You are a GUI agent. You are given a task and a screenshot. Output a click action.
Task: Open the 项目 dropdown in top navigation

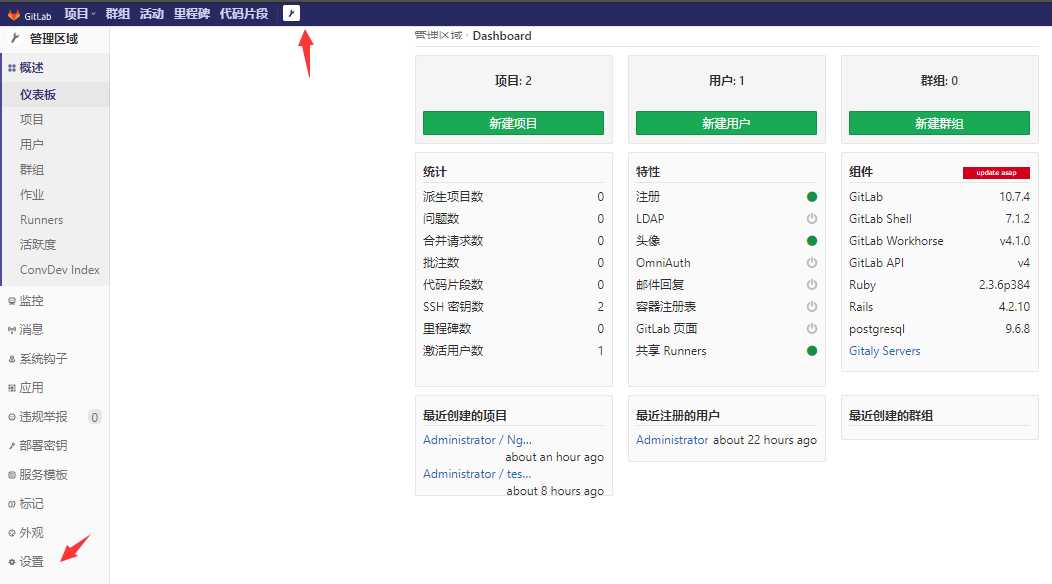[80, 13]
